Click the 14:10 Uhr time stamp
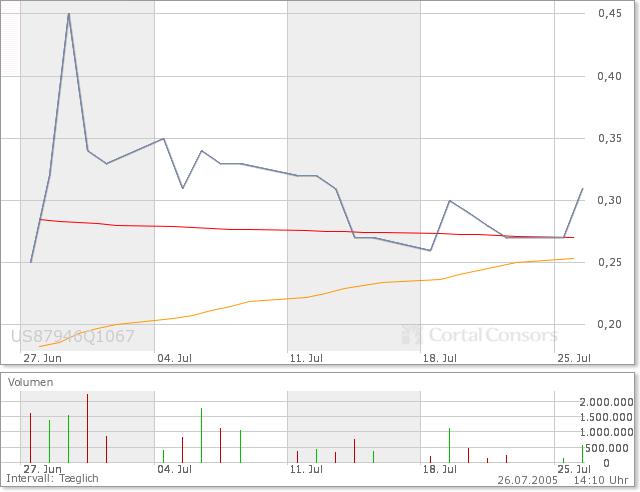 (x=601, y=480)
